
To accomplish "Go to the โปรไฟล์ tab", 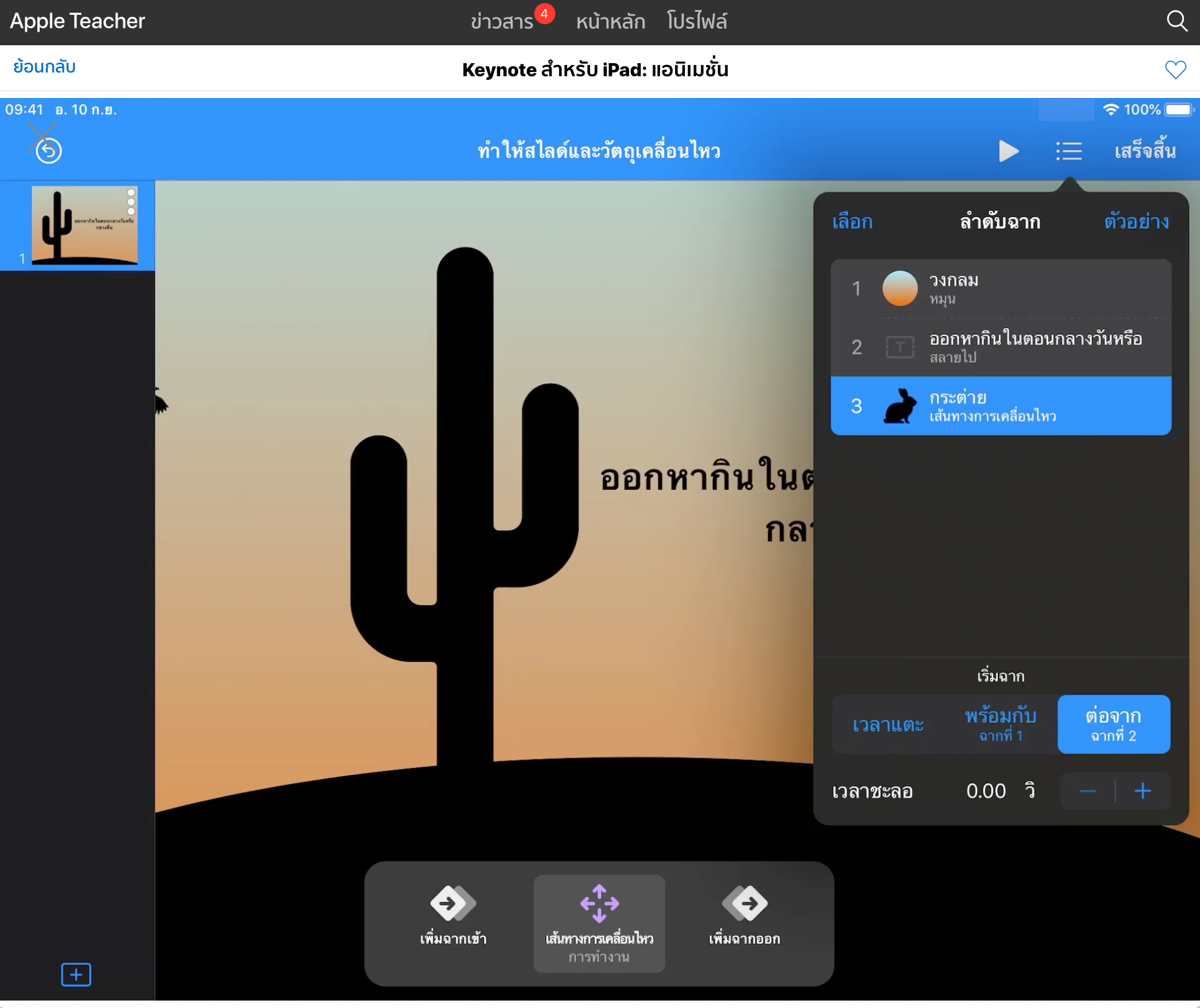I will 697,22.
